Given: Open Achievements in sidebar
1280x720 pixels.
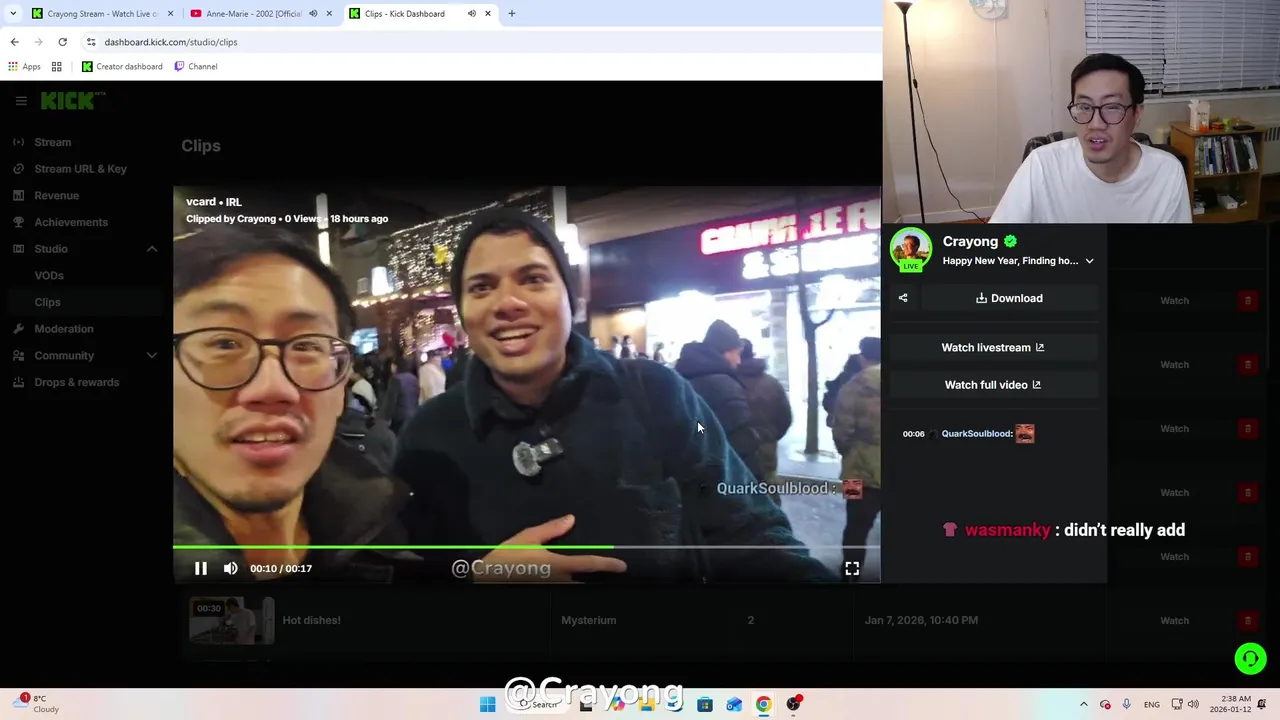Looking at the screenshot, I should point(70,222).
